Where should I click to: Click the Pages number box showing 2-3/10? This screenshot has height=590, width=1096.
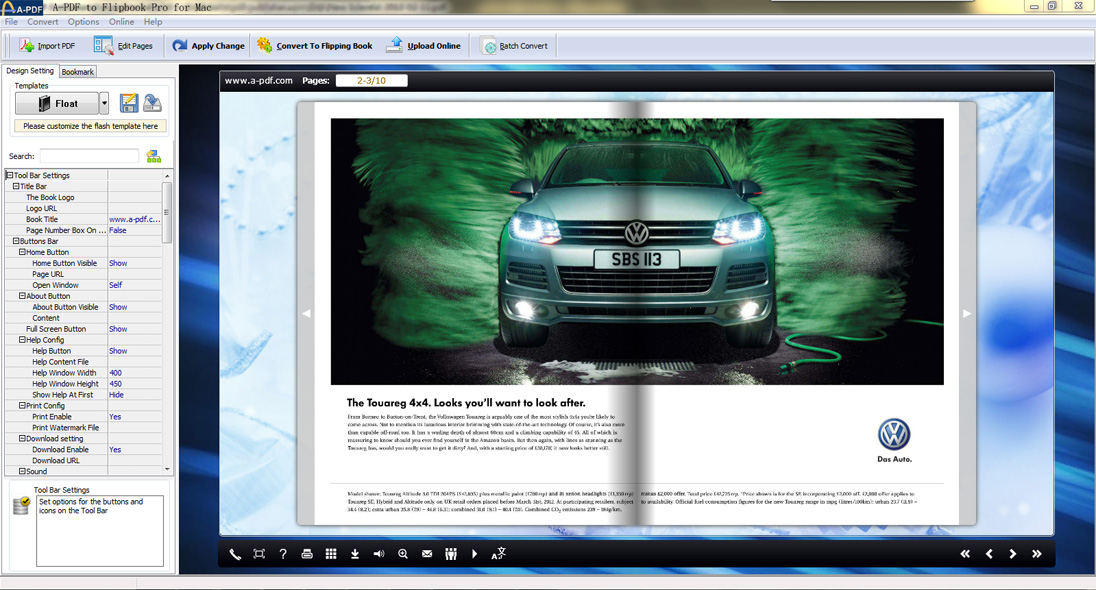click(371, 80)
